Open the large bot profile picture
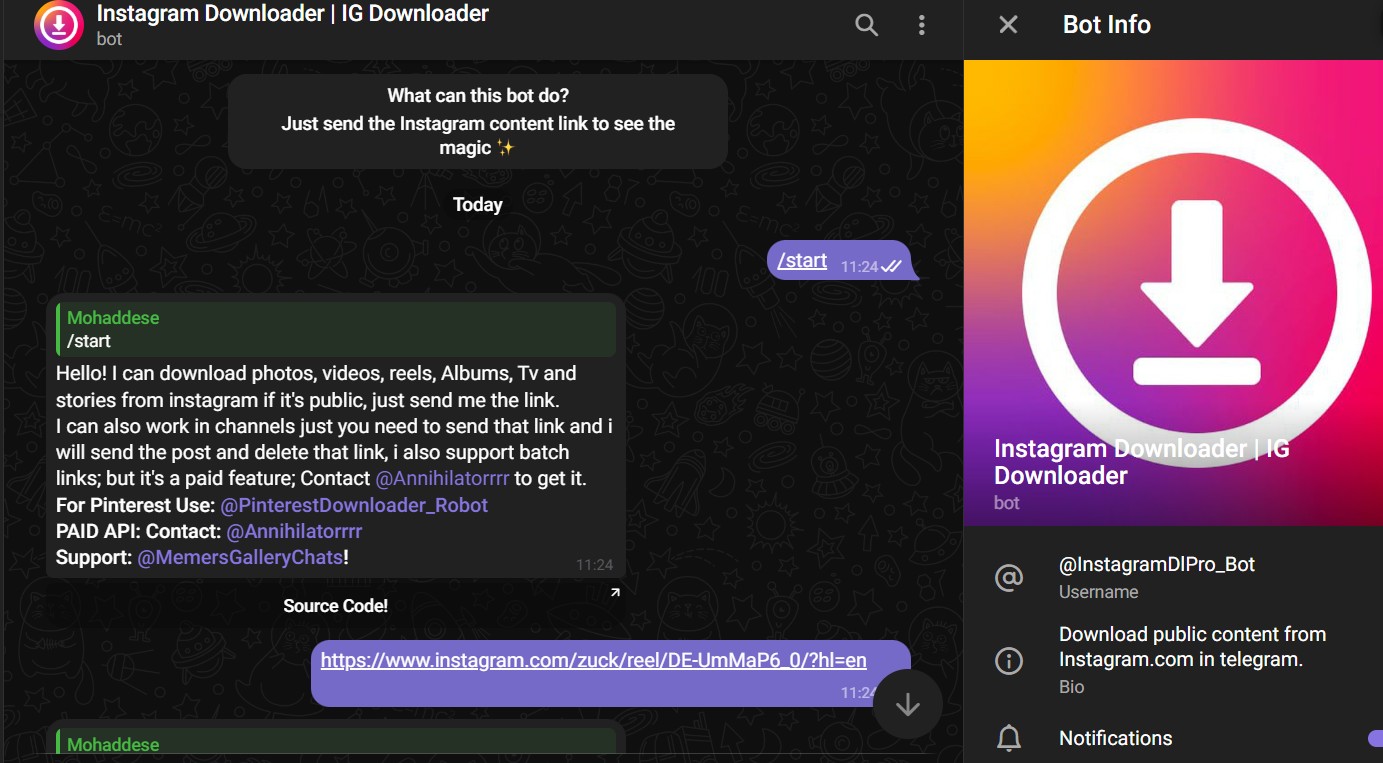 point(1173,292)
